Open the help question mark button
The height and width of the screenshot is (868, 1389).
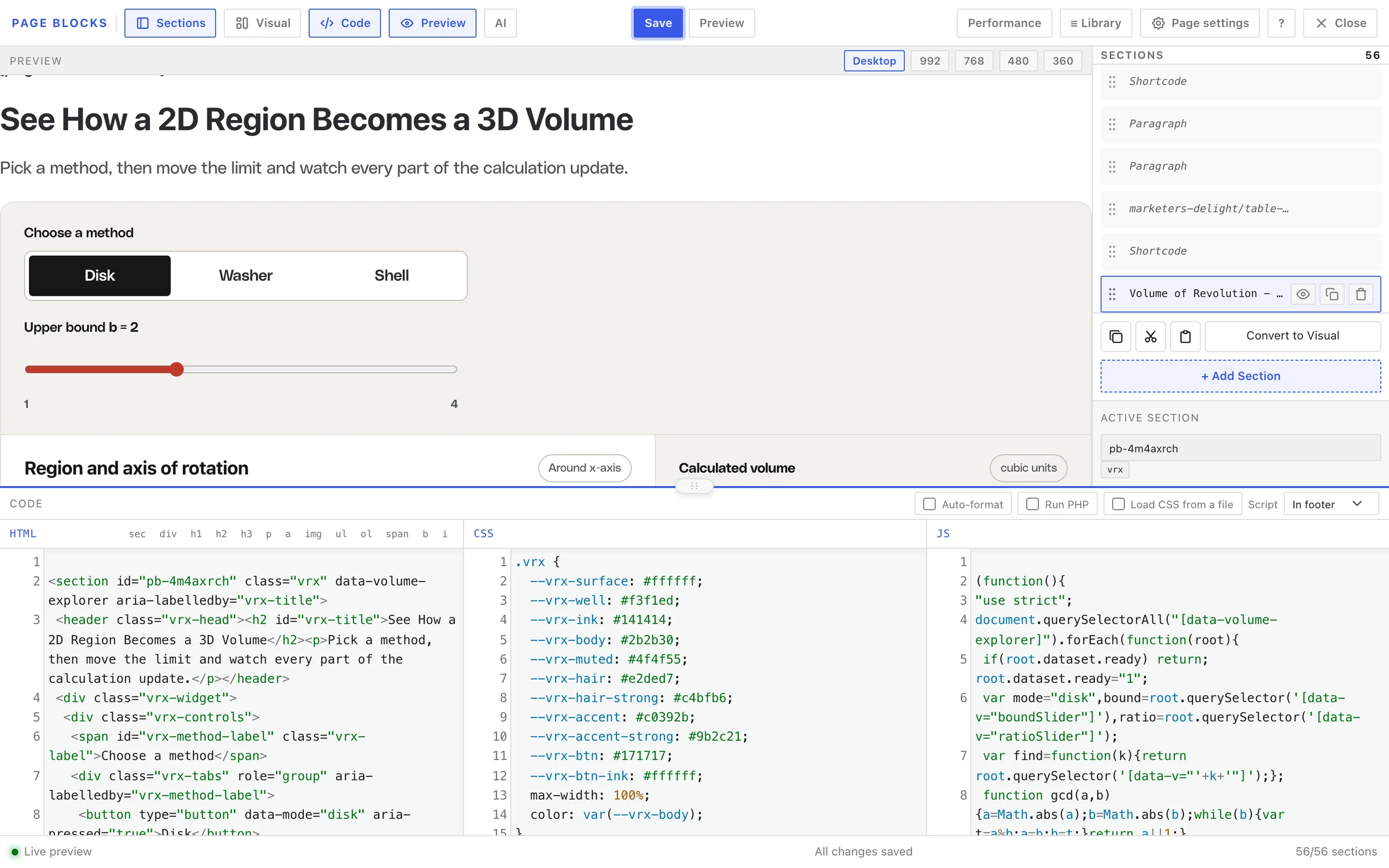(x=1281, y=23)
